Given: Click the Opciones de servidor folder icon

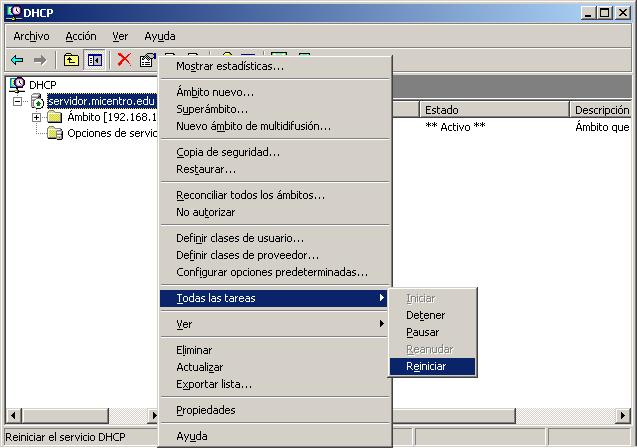Looking at the screenshot, I should coord(55,133).
